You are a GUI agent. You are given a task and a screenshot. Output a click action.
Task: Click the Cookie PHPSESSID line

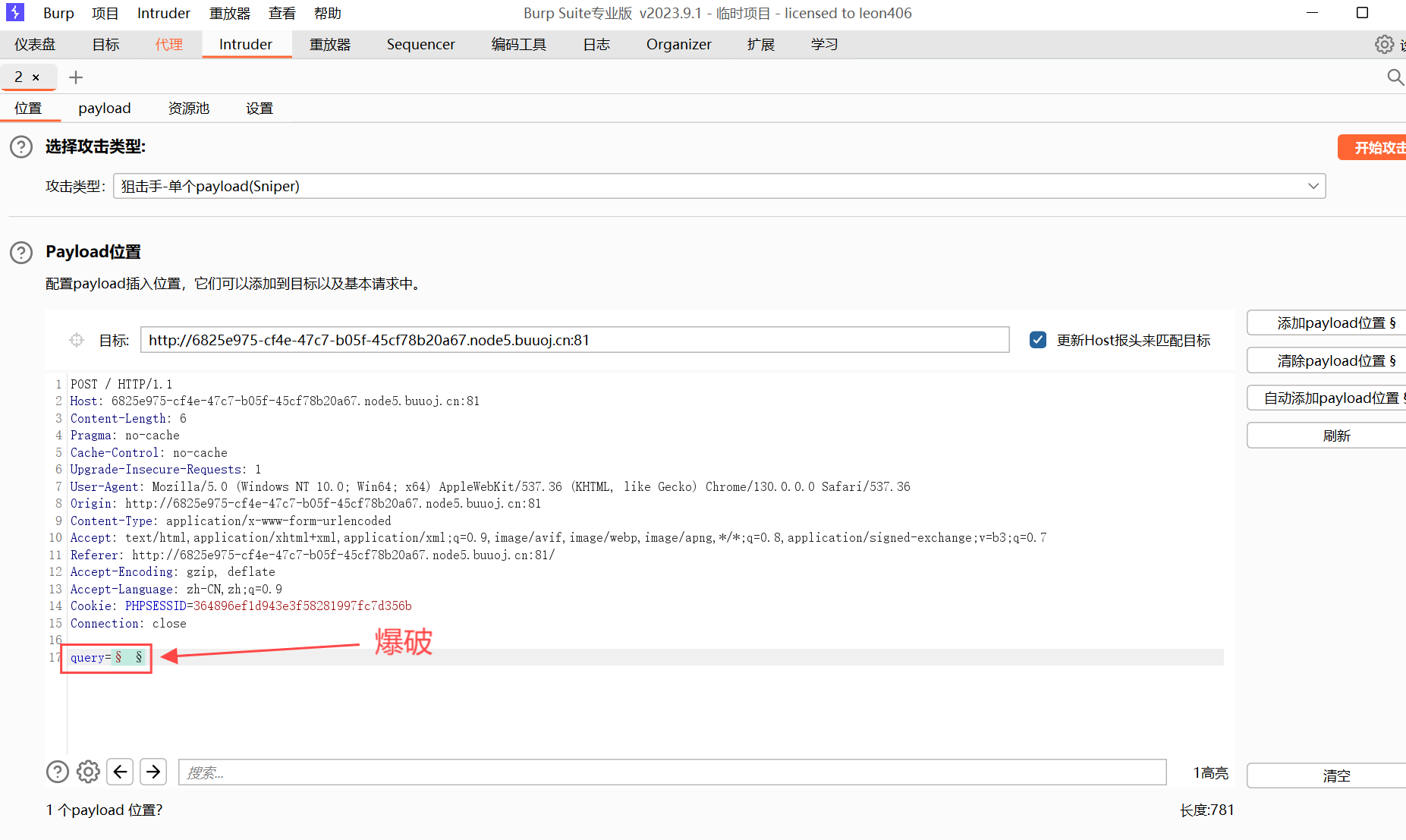(x=241, y=606)
